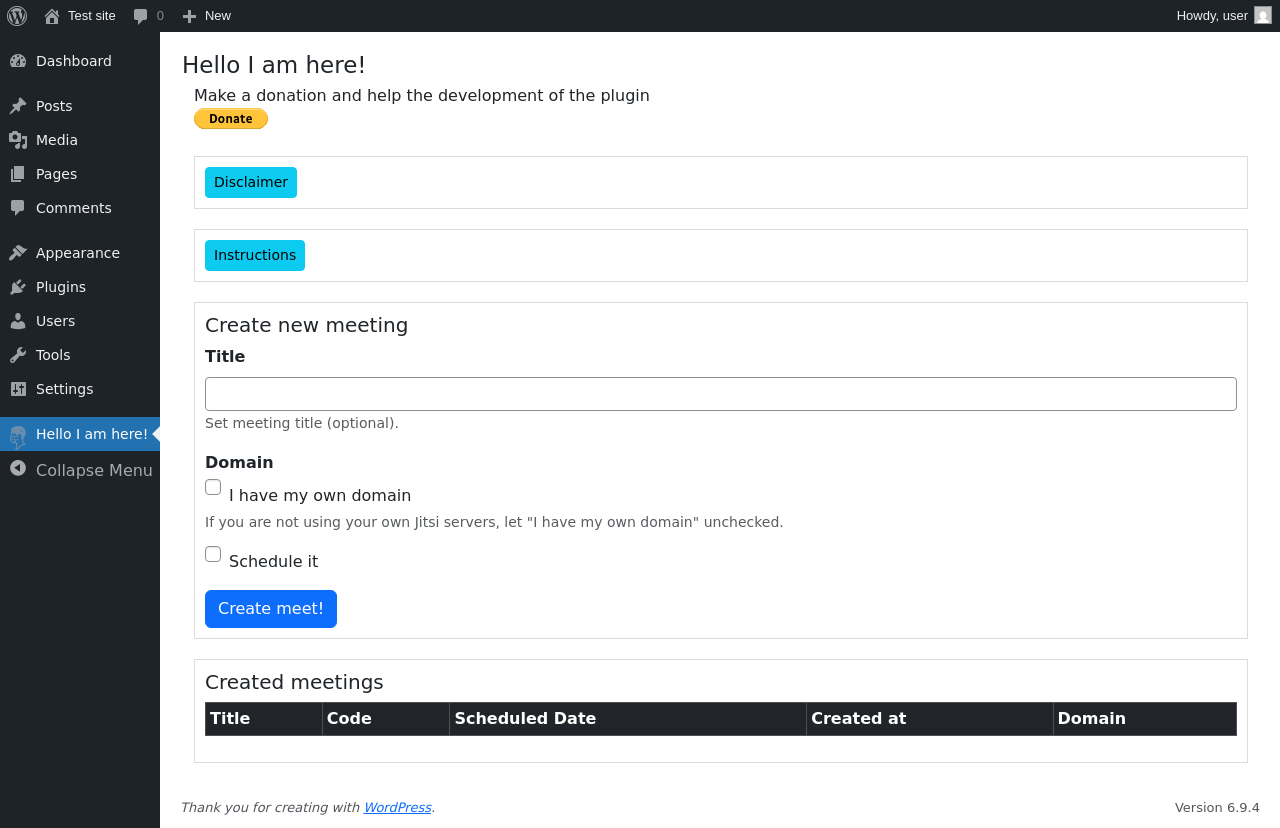Click the Media icon in sidebar
Viewport: 1280px width, 828px height.
tap(18, 140)
